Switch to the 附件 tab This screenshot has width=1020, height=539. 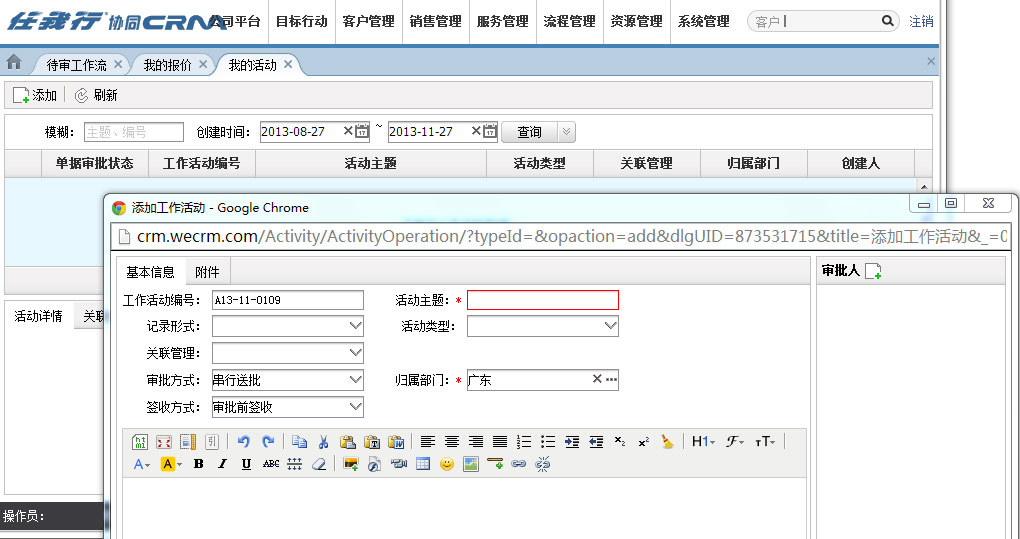click(x=207, y=272)
